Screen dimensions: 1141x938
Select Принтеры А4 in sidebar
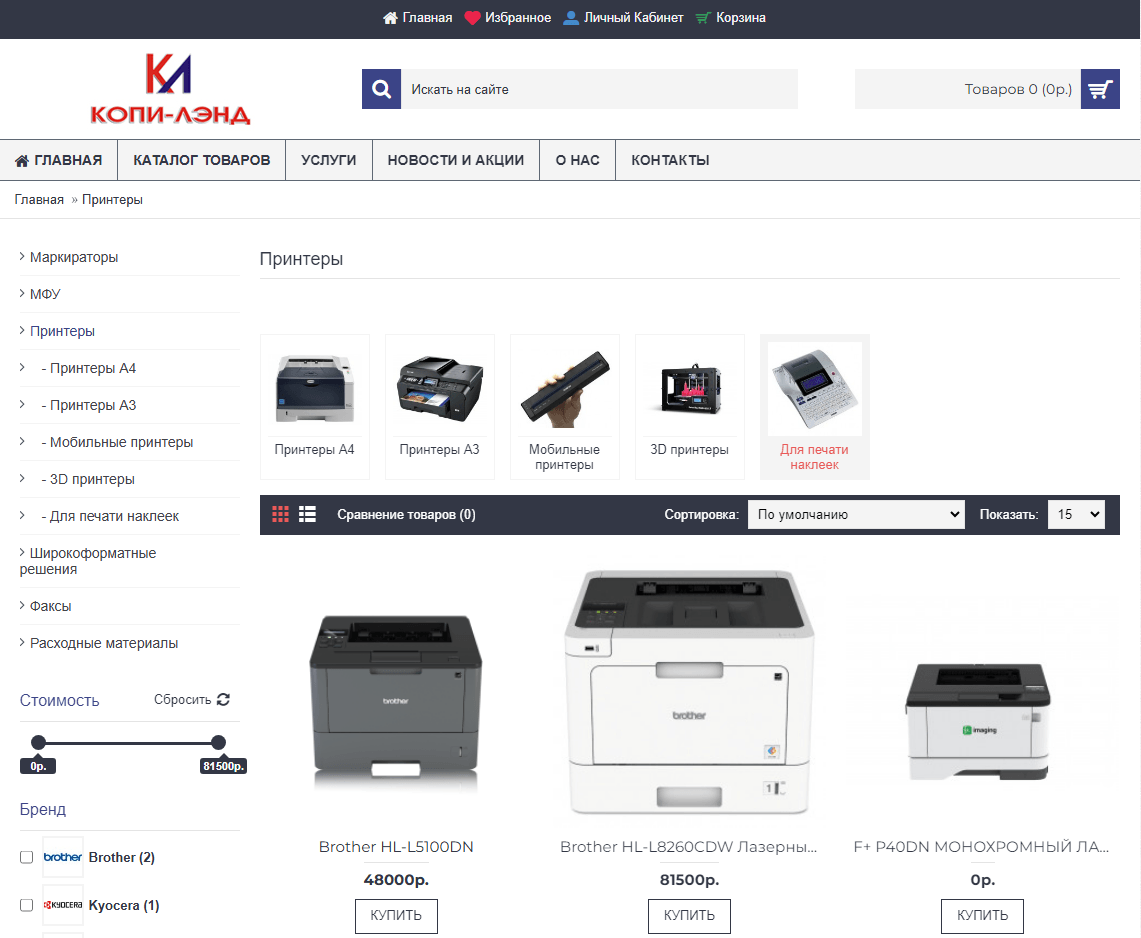click(88, 368)
